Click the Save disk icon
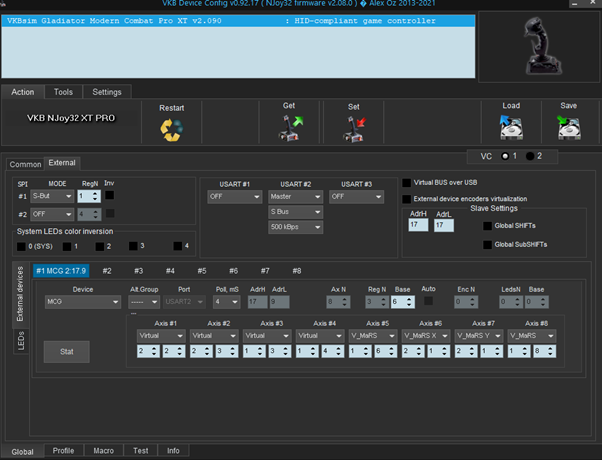 [569, 127]
